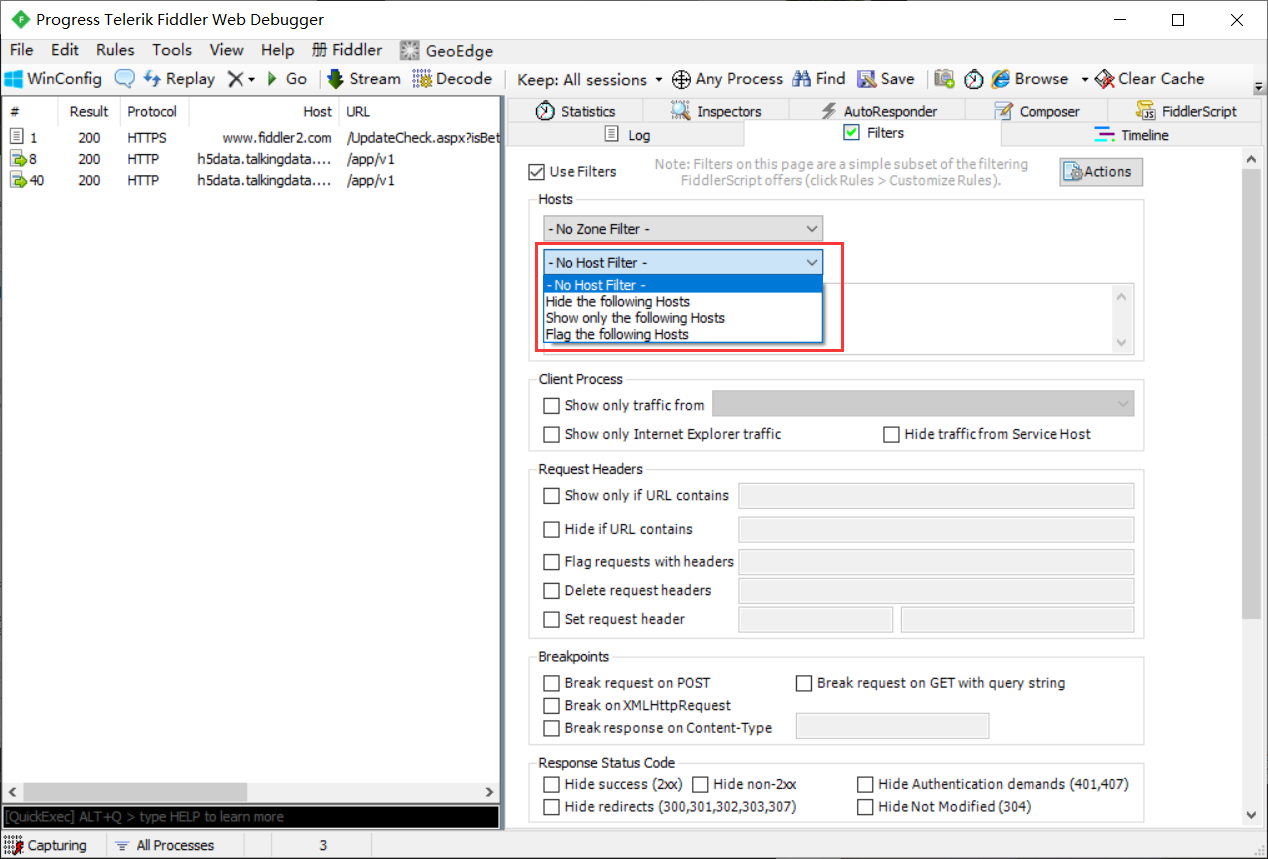Switch to the Inspectors tab
The width and height of the screenshot is (1268, 859).
pyautogui.click(x=717, y=111)
